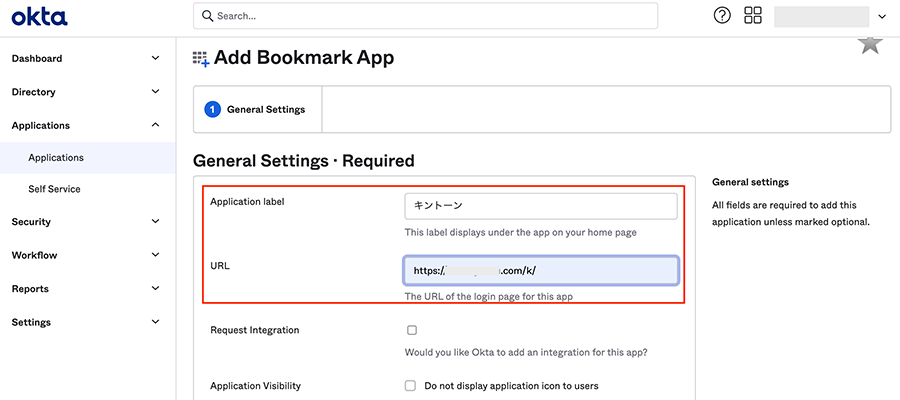Click the search magnifier icon

(x=207, y=16)
